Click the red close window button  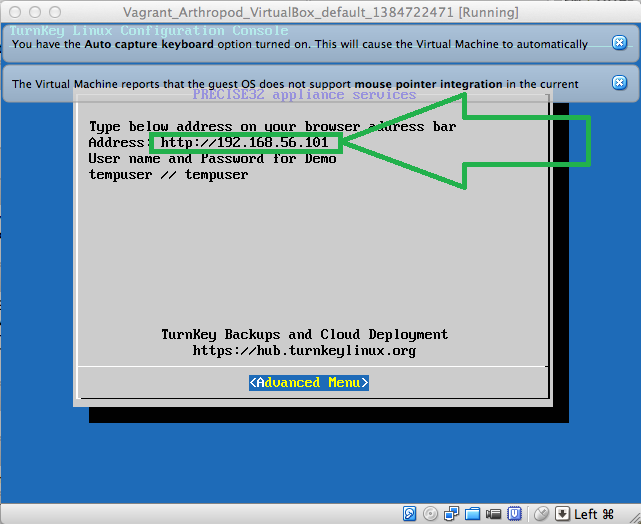15,12
